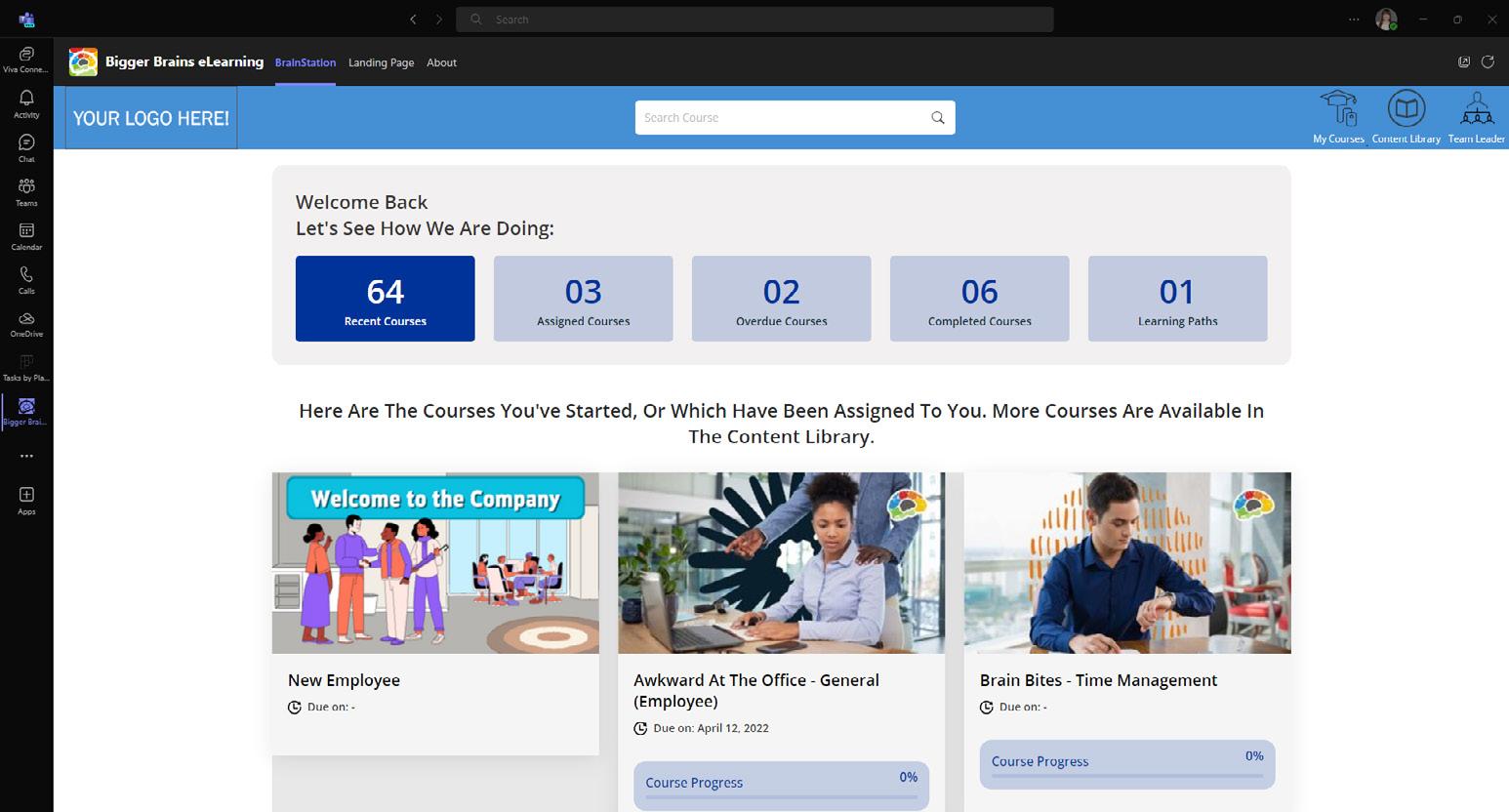Click the Teams top Search box
Viewport: 1509px width, 812px height.
[x=754, y=20]
